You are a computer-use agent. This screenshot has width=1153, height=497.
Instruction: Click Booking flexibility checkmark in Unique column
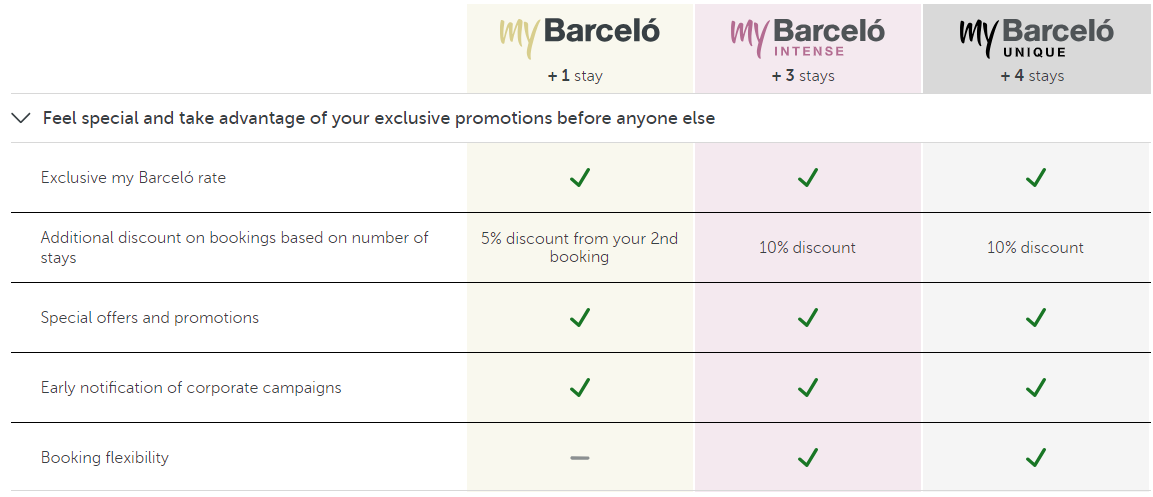(1036, 458)
